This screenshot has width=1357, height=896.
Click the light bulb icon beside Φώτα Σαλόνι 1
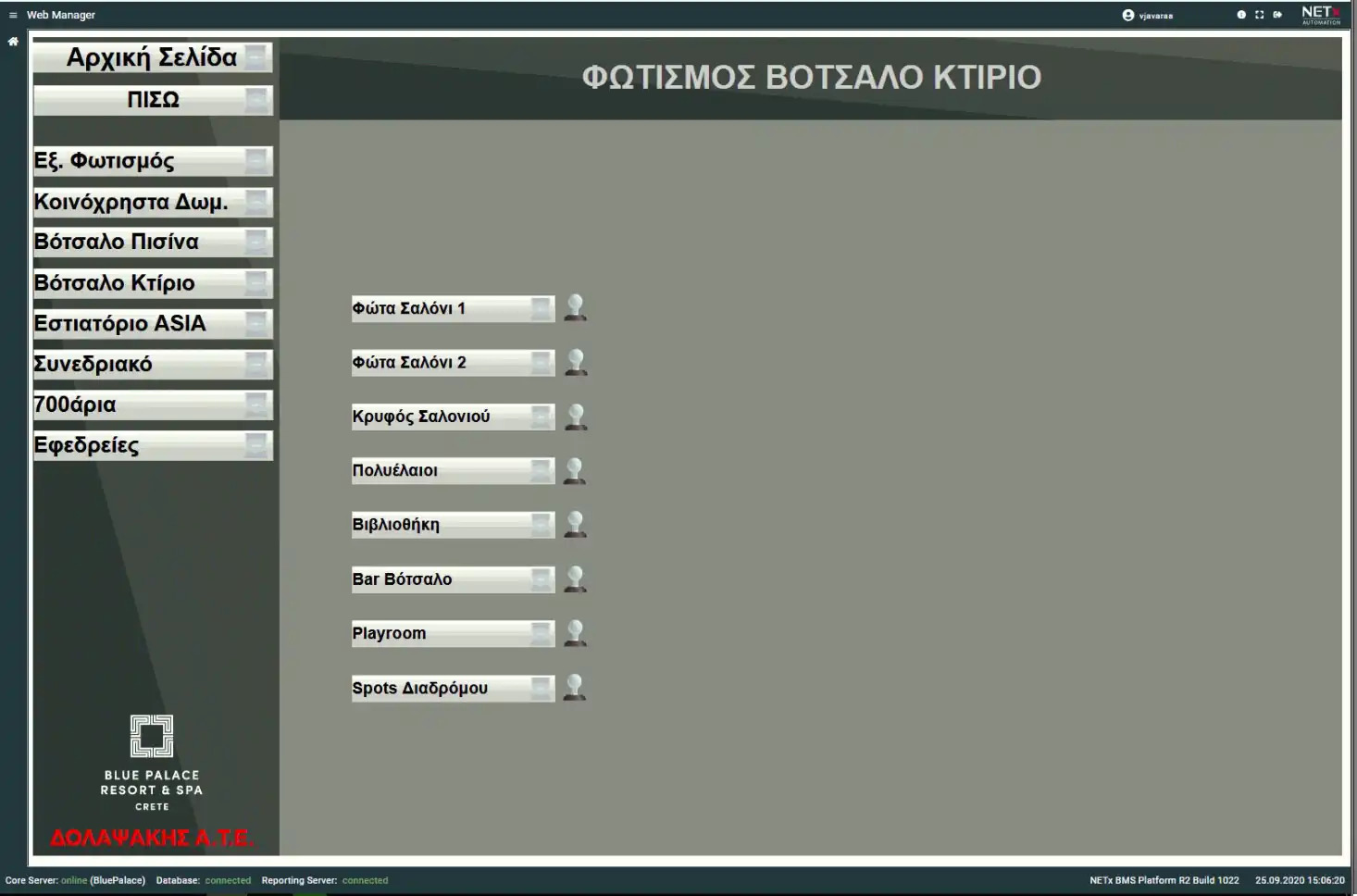click(575, 307)
